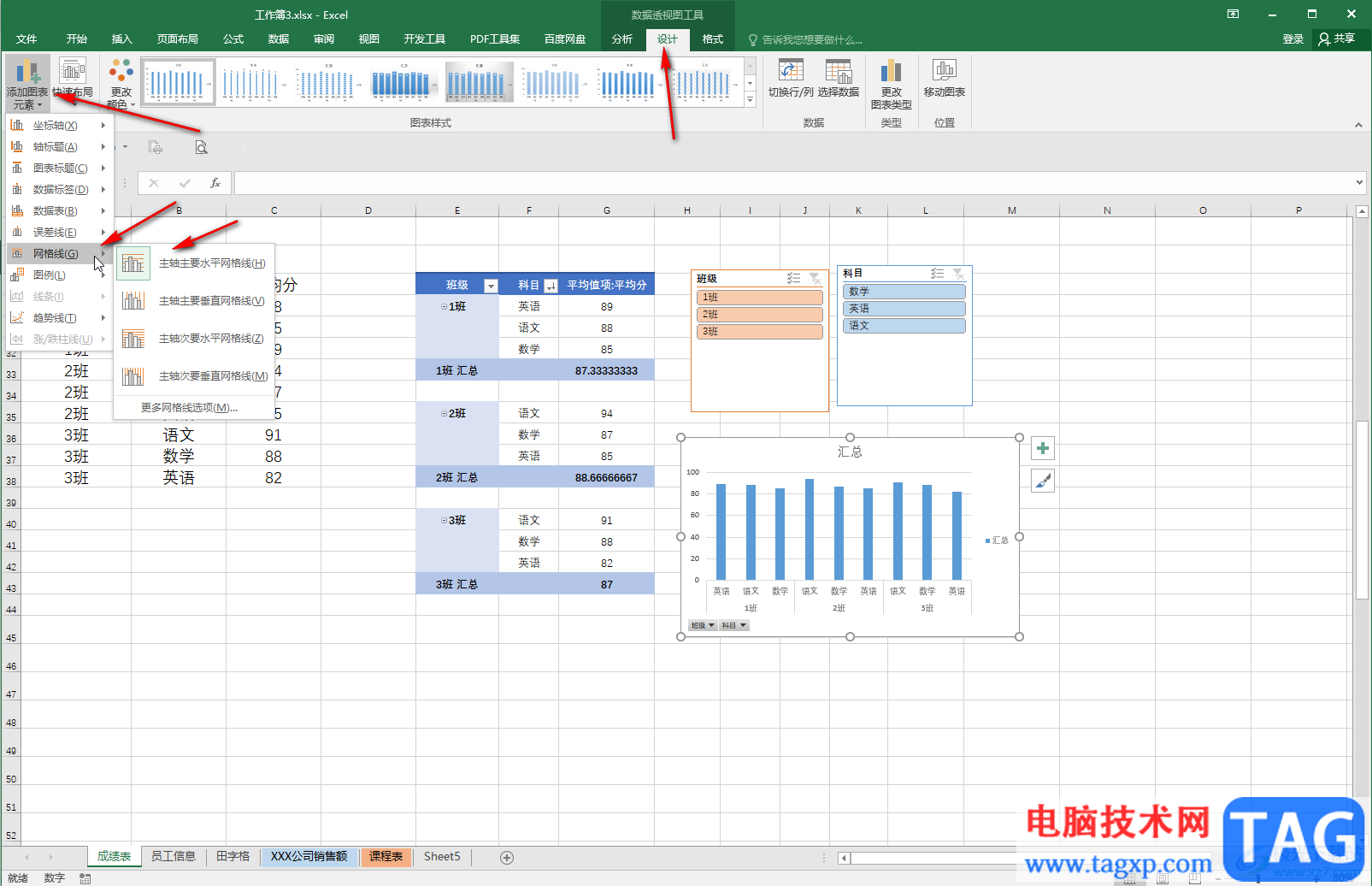1372x886 pixels.
Task: Switch to the 员工信息 sheet tab
Action: pos(174,856)
